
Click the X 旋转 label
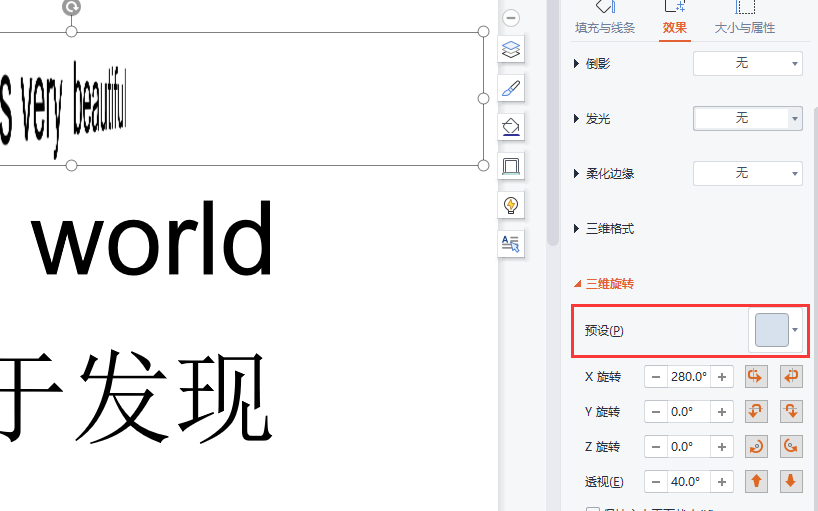(x=603, y=376)
